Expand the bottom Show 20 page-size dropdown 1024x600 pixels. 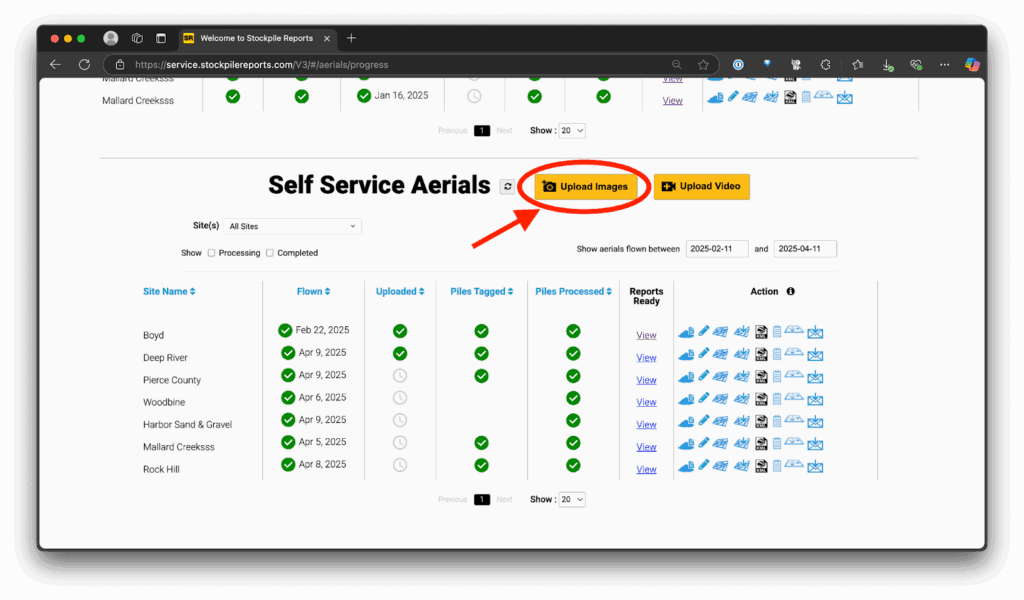[x=573, y=499]
